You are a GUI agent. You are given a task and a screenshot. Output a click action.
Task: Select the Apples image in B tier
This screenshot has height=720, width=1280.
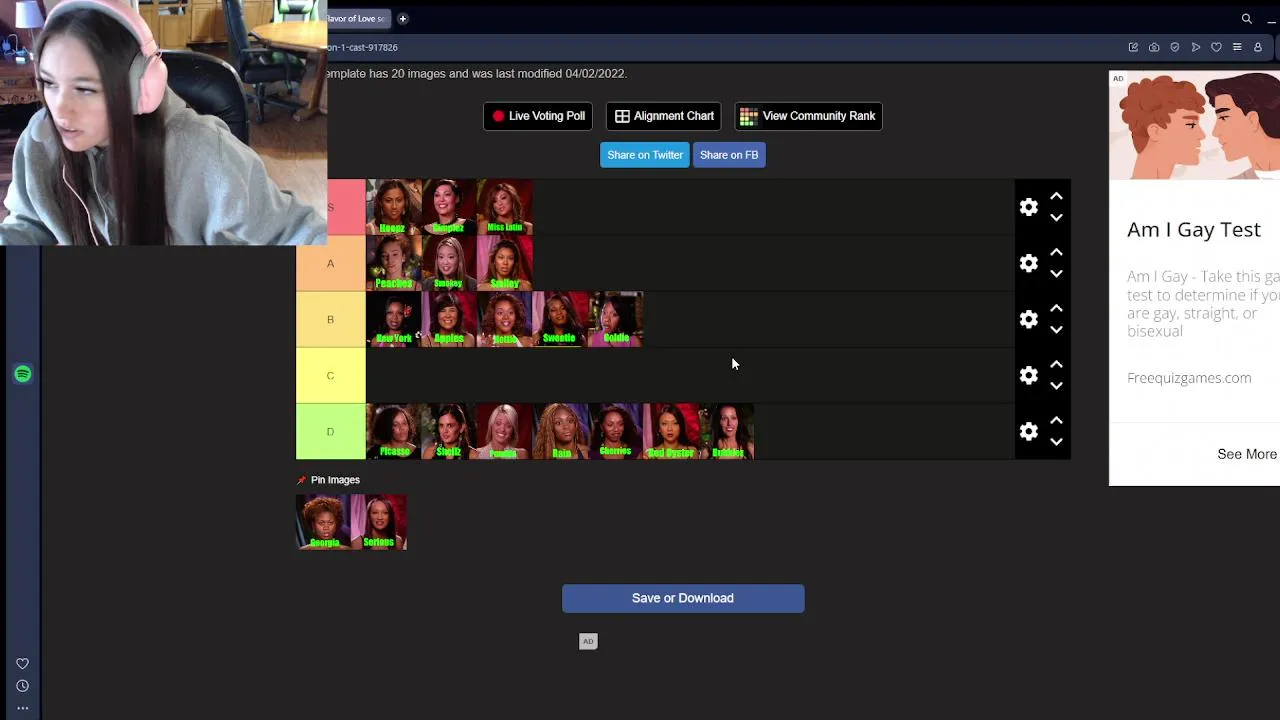coord(449,319)
